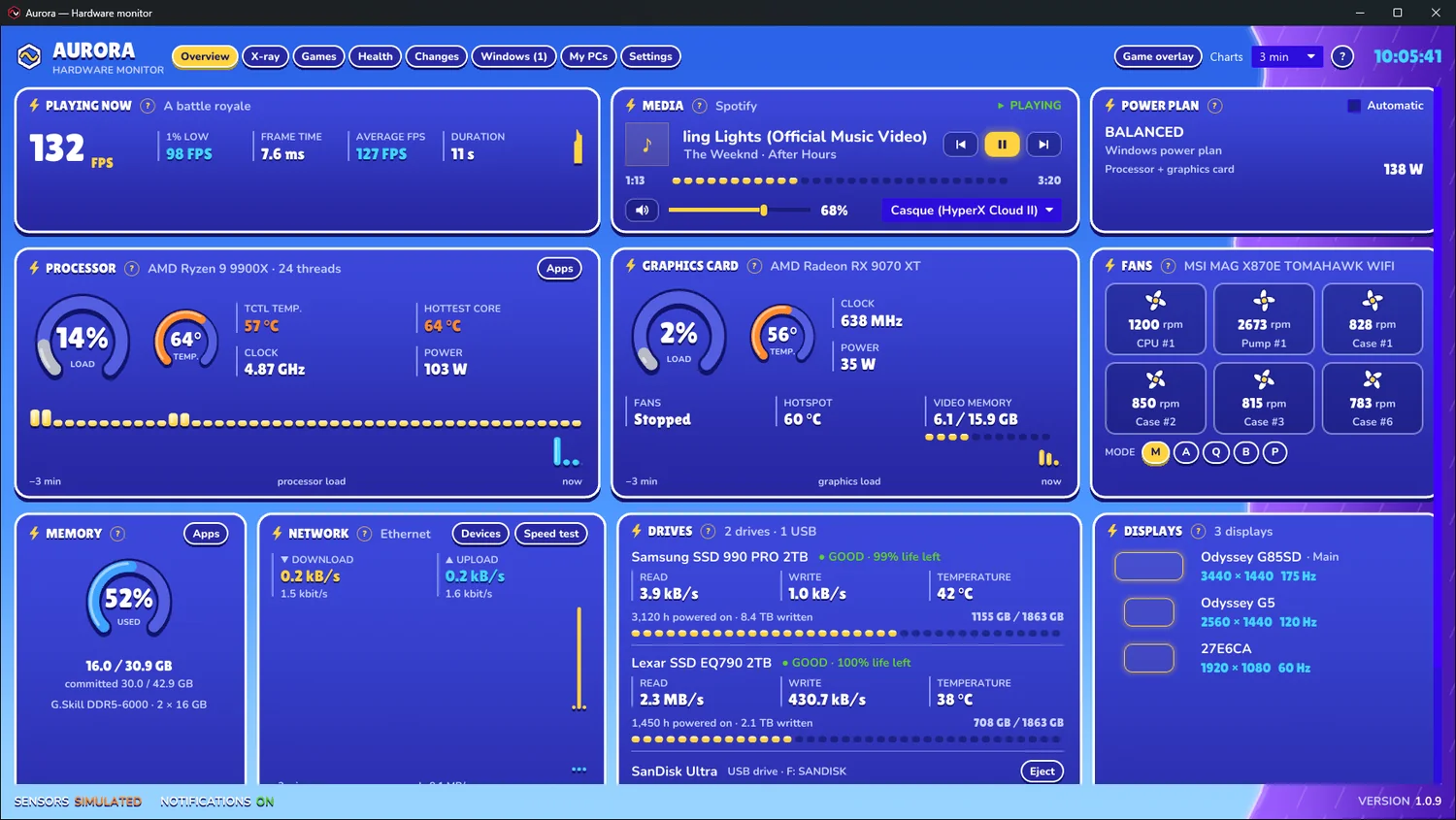Select the Odyssey G85SD display thumbnail

click(x=1149, y=567)
